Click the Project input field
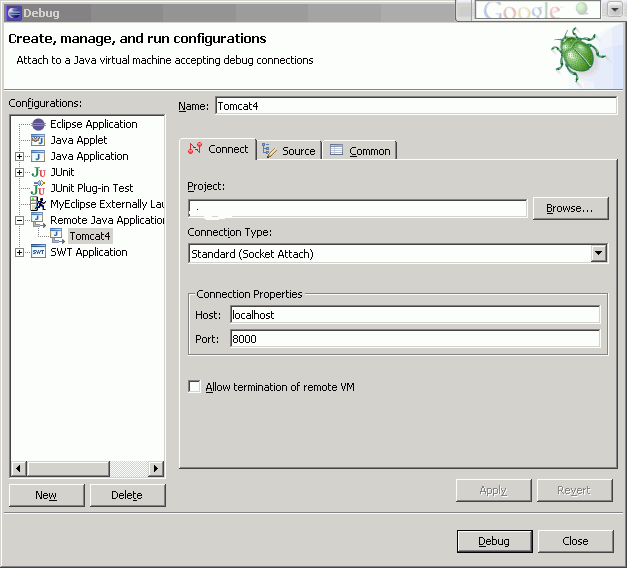 358,208
